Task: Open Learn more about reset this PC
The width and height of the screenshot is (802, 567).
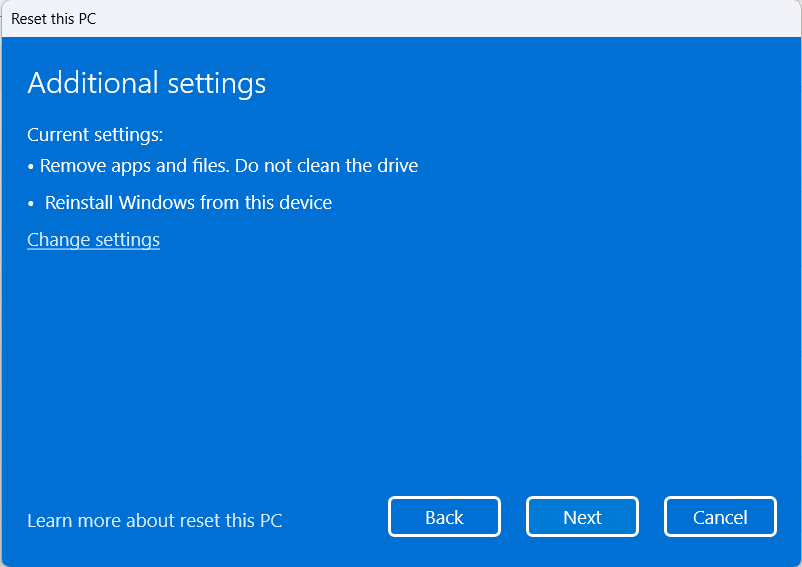Action: 154,520
